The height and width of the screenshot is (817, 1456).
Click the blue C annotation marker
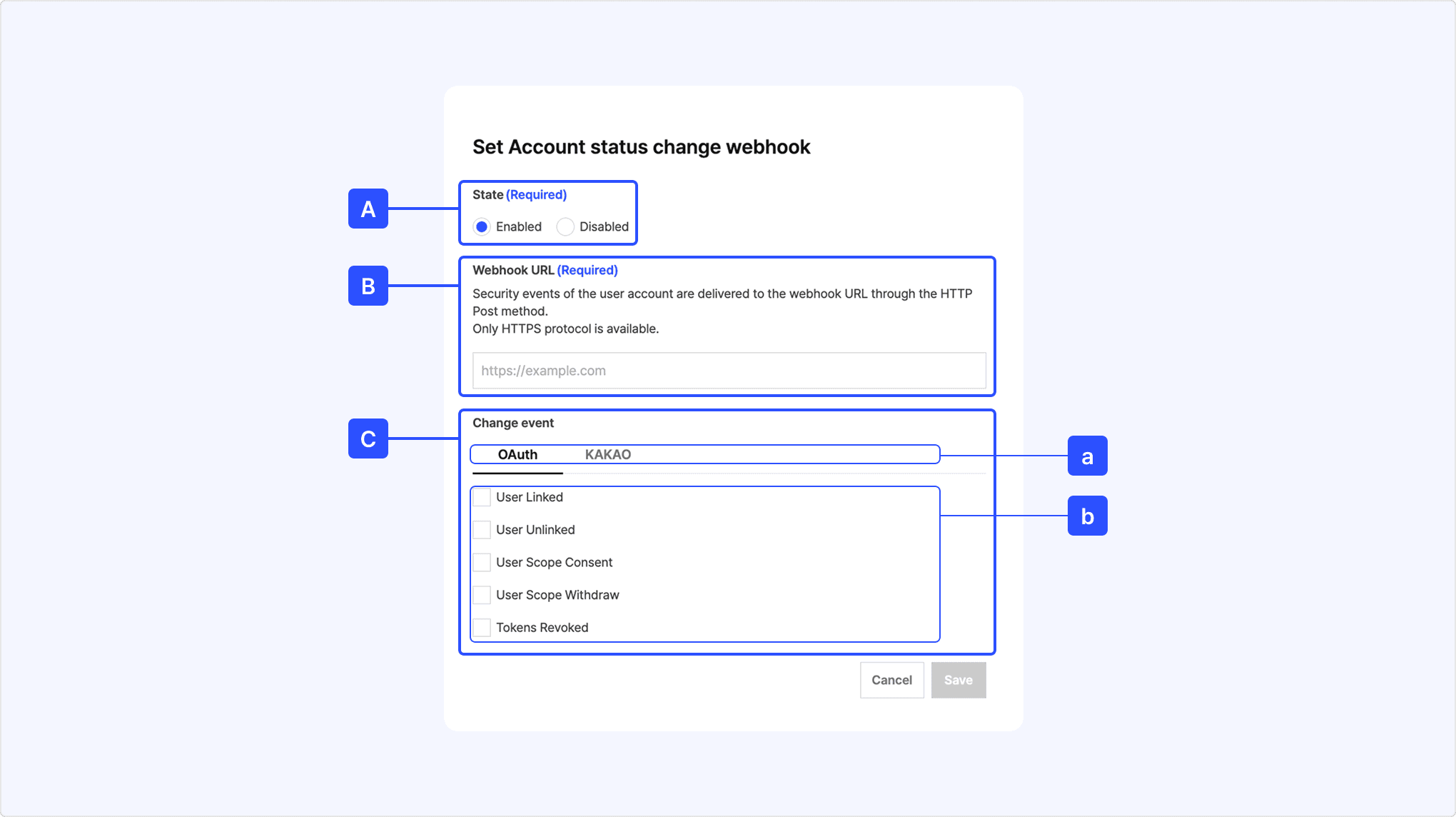coord(368,438)
